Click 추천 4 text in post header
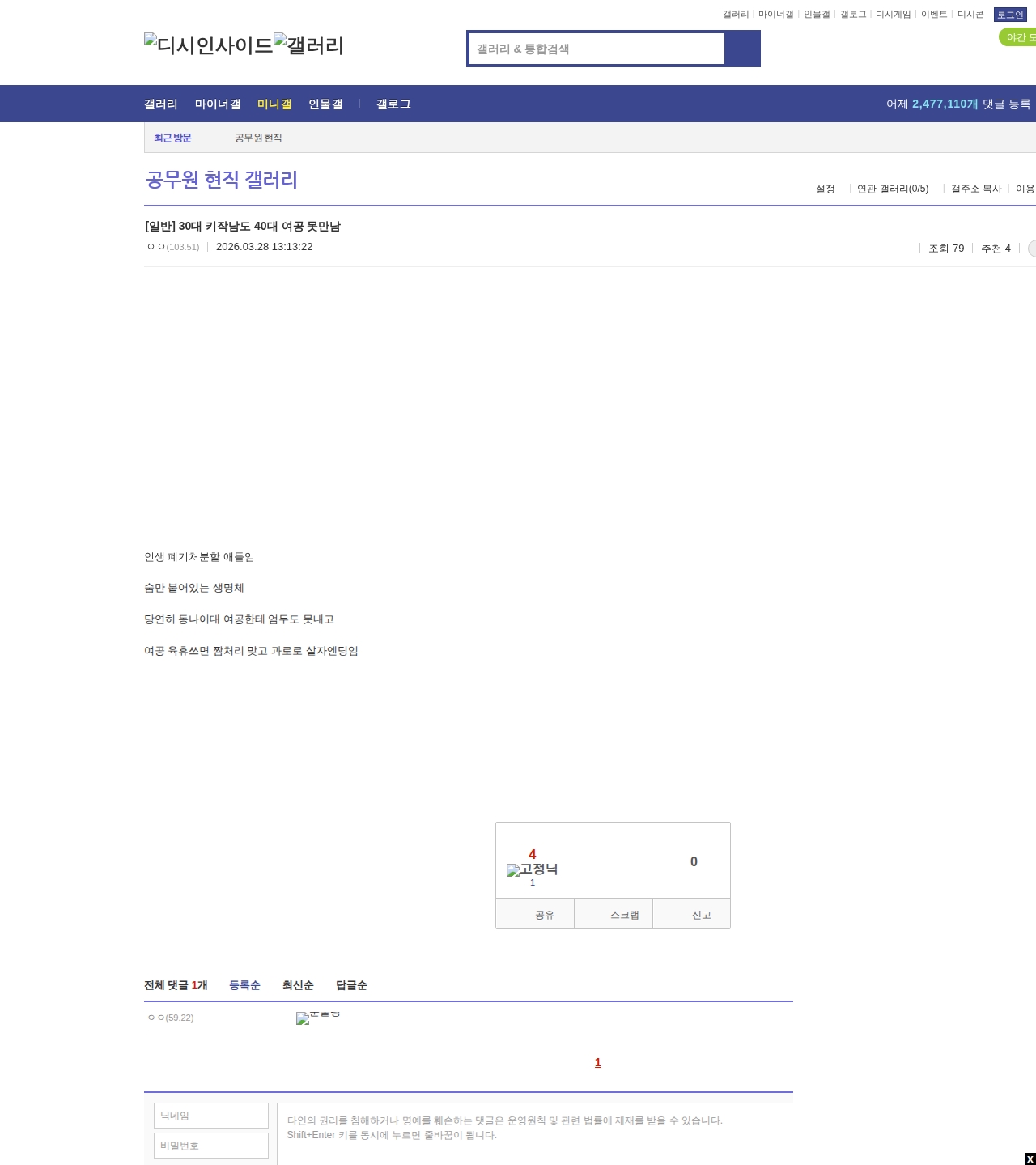This screenshot has width=1036, height=1165. coord(996,248)
